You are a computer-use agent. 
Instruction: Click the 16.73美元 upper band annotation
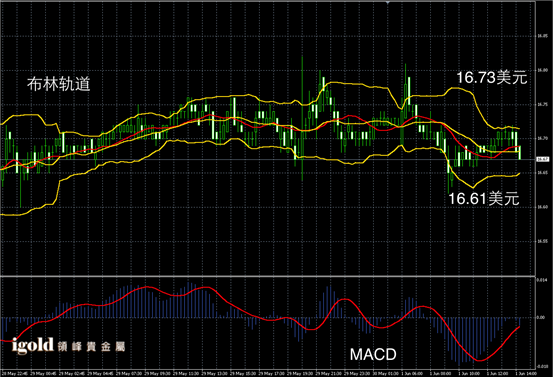coord(492,77)
